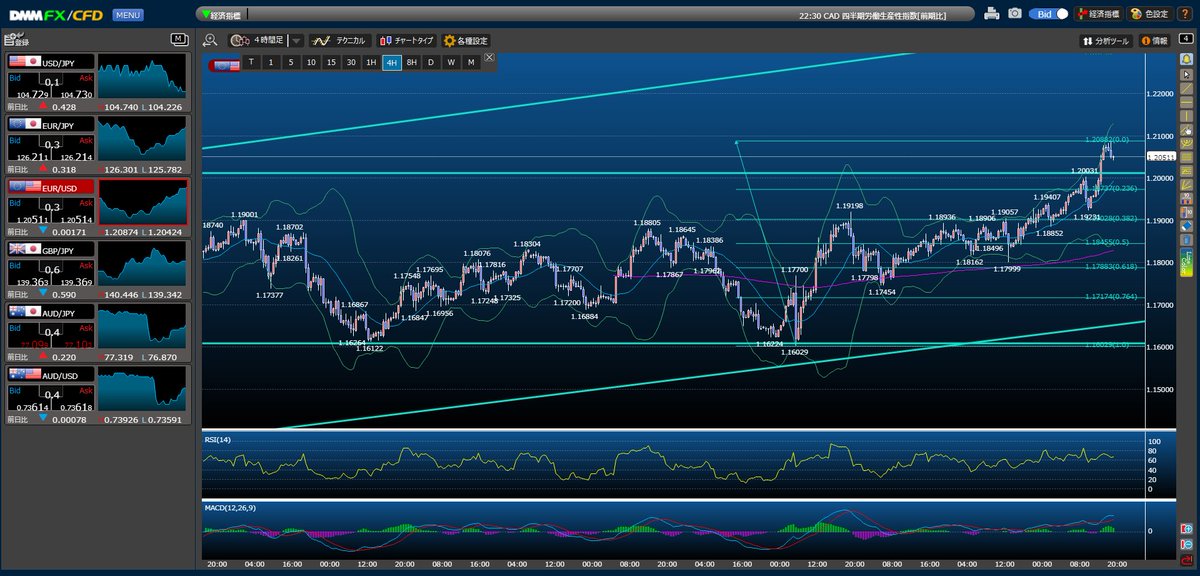Viewport: 1200px width, 576px height.
Task: Switch to 10 minute timeframe
Action: pyautogui.click(x=311, y=62)
